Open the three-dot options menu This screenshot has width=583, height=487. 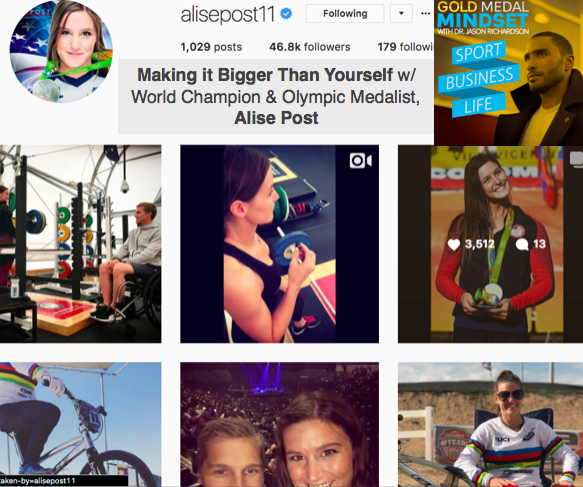[x=425, y=13]
